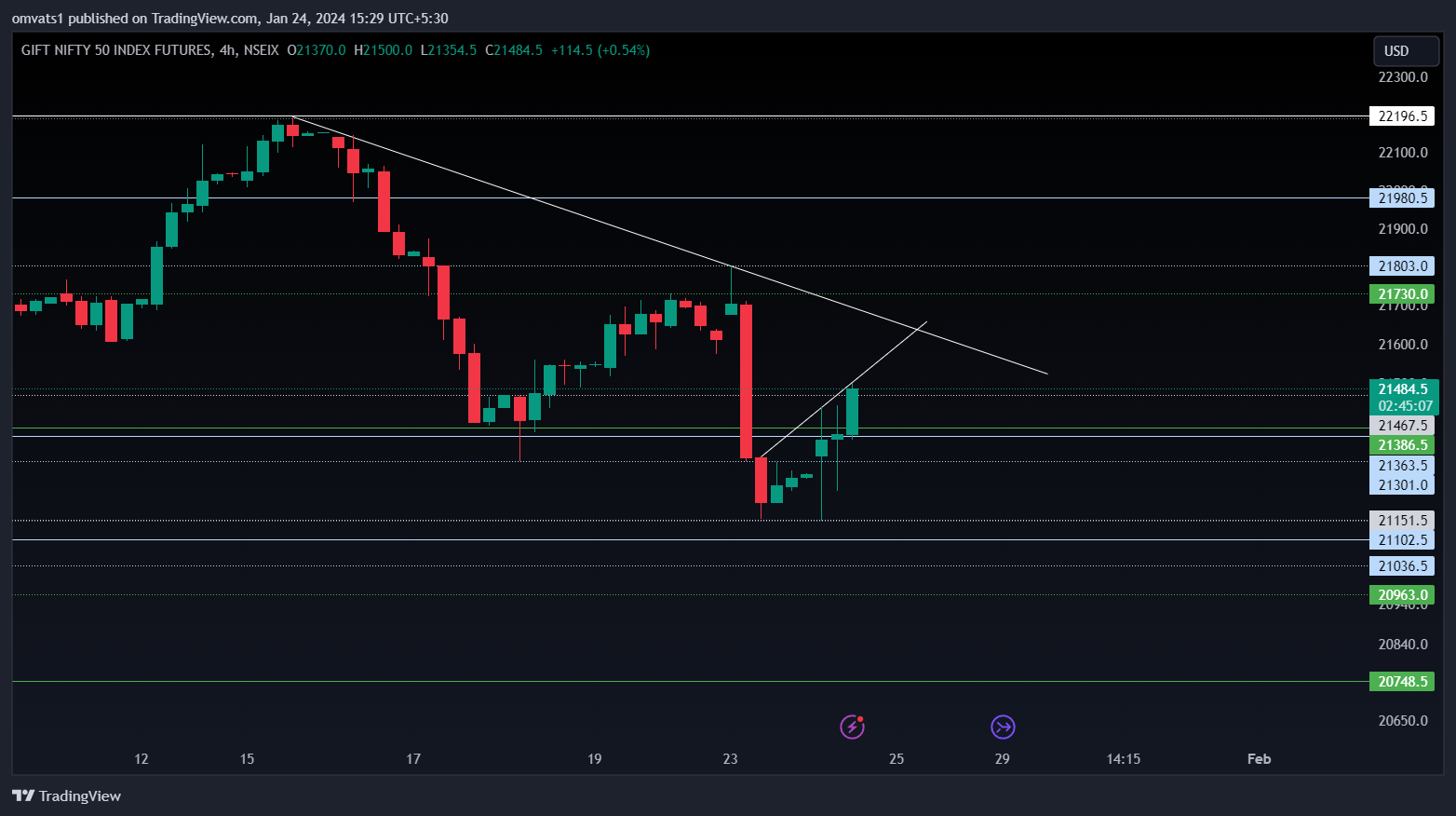
Task: Click the 21600.0 axis value
Action: point(1403,345)
